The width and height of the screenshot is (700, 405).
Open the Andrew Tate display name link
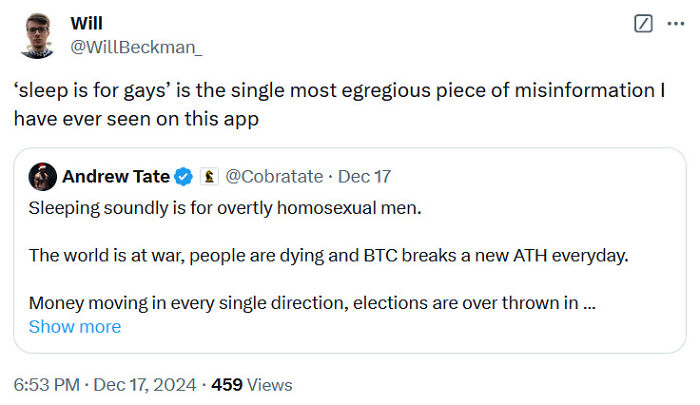(116, 177)
